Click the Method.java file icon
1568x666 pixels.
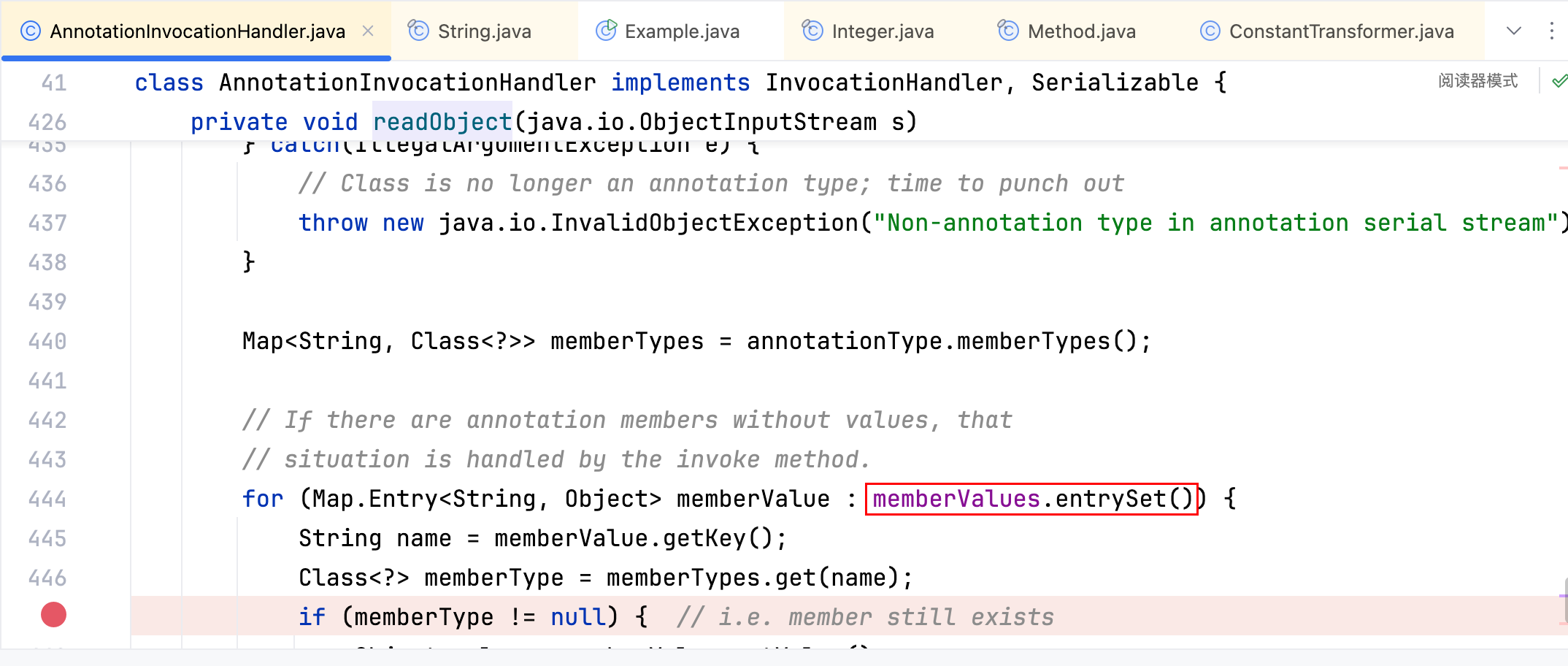tap(1008, 31)
